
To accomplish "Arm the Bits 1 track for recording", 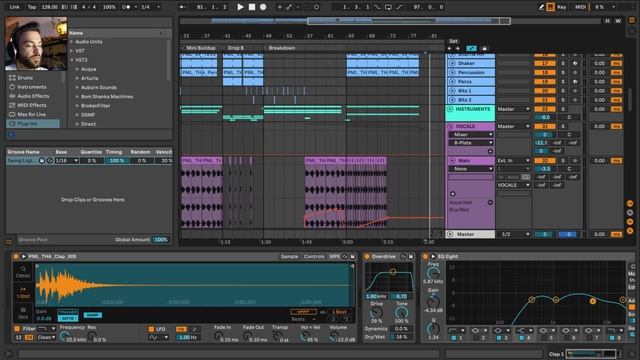I will 575,91.
